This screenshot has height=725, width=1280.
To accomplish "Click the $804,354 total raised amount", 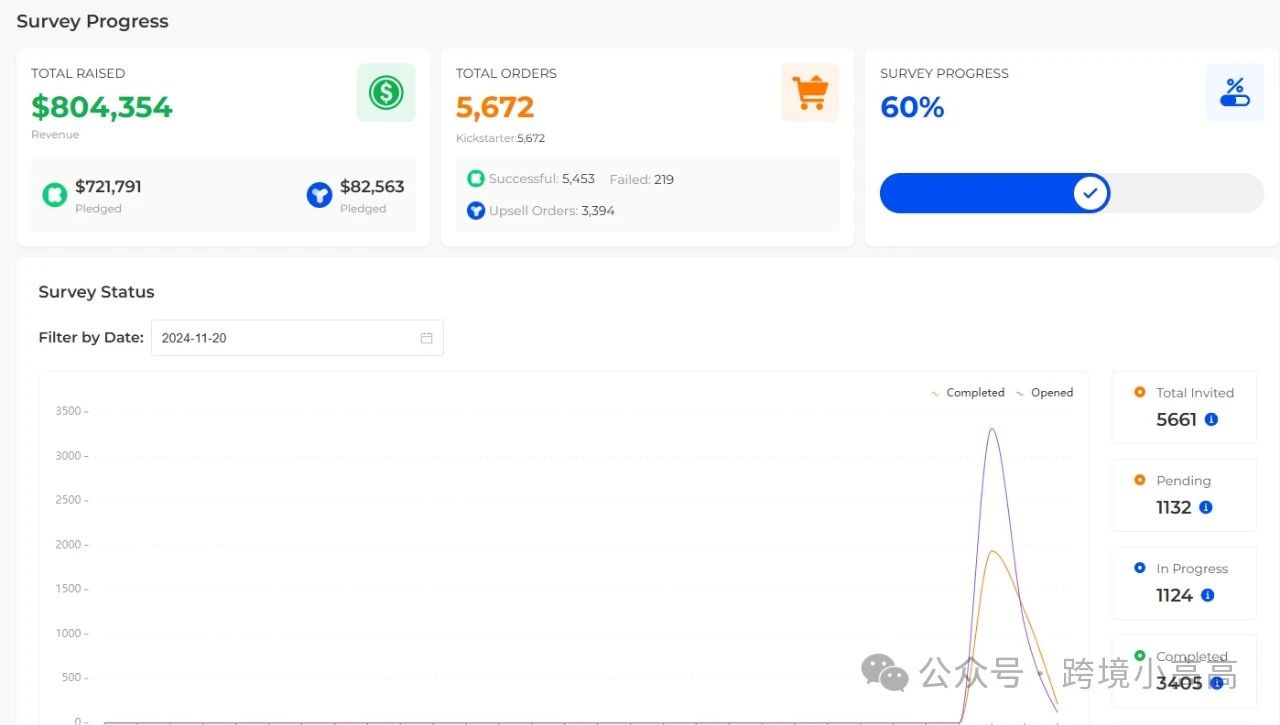I will (102, 107).
